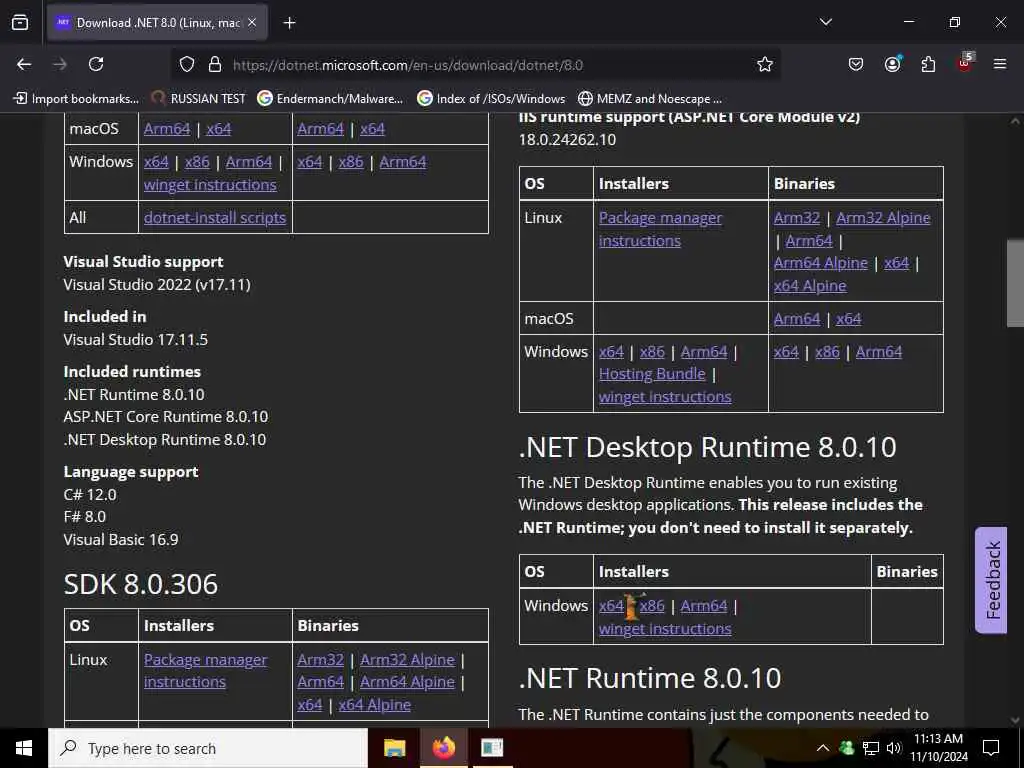Open Firefox hamburger application menu
Screen dimensions: 1024x768
pyautogui.click(x=1000, y=64)
